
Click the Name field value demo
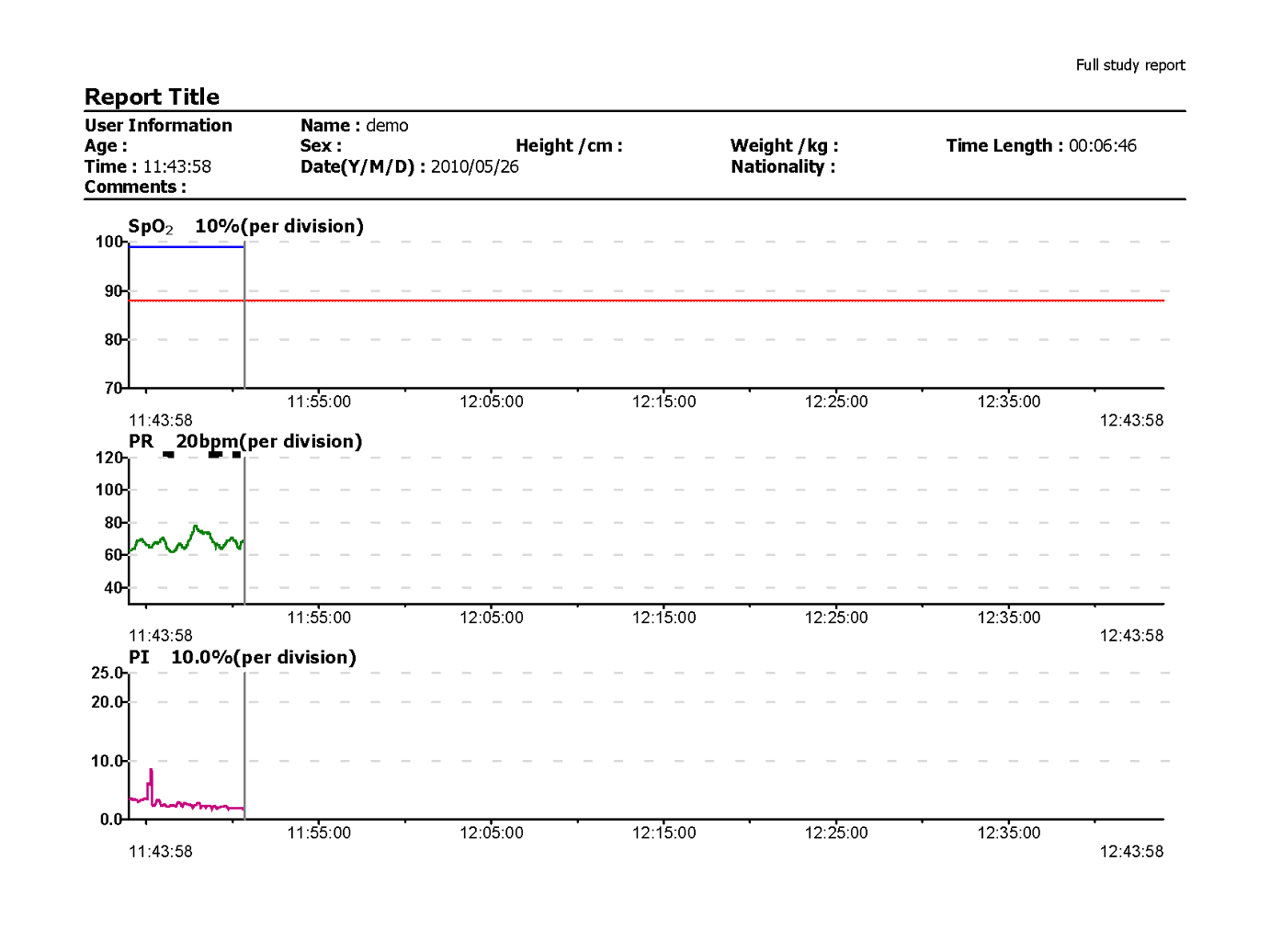point(387,126)
